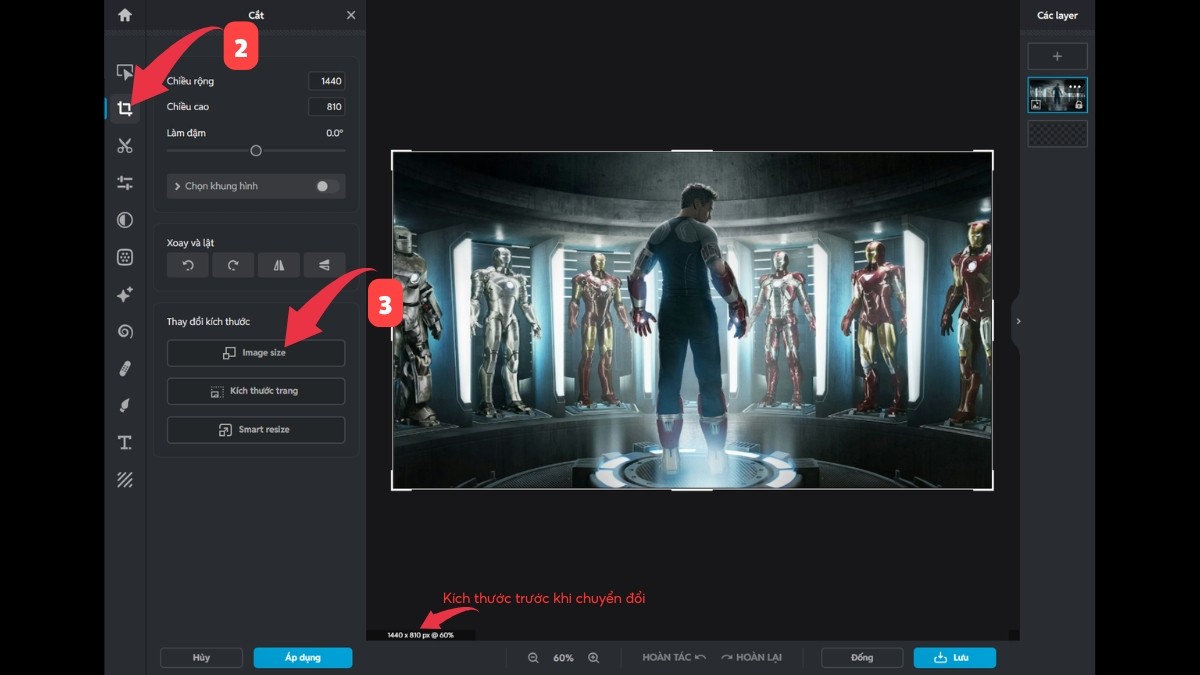Collapse the right layers panel arrow
1200x675 pixels.
point(1018,321)
